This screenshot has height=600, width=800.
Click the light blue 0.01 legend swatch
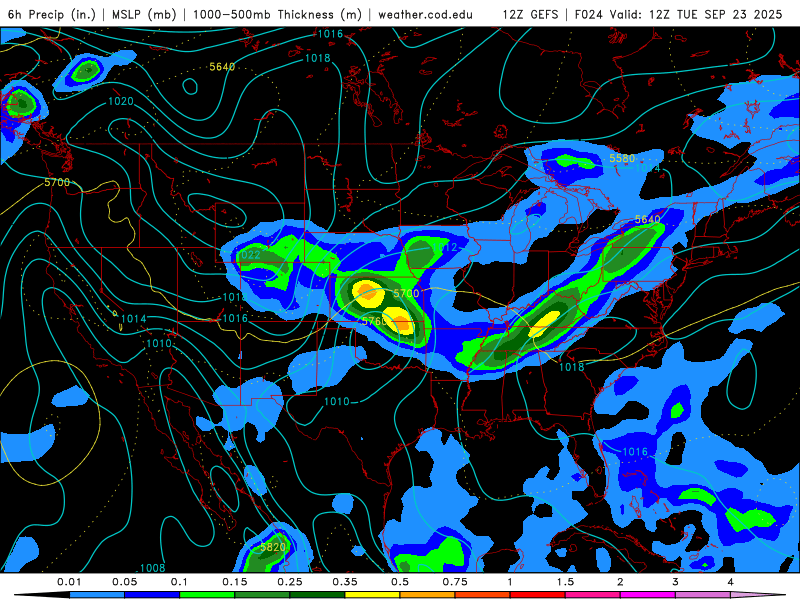tap(97, 595)
